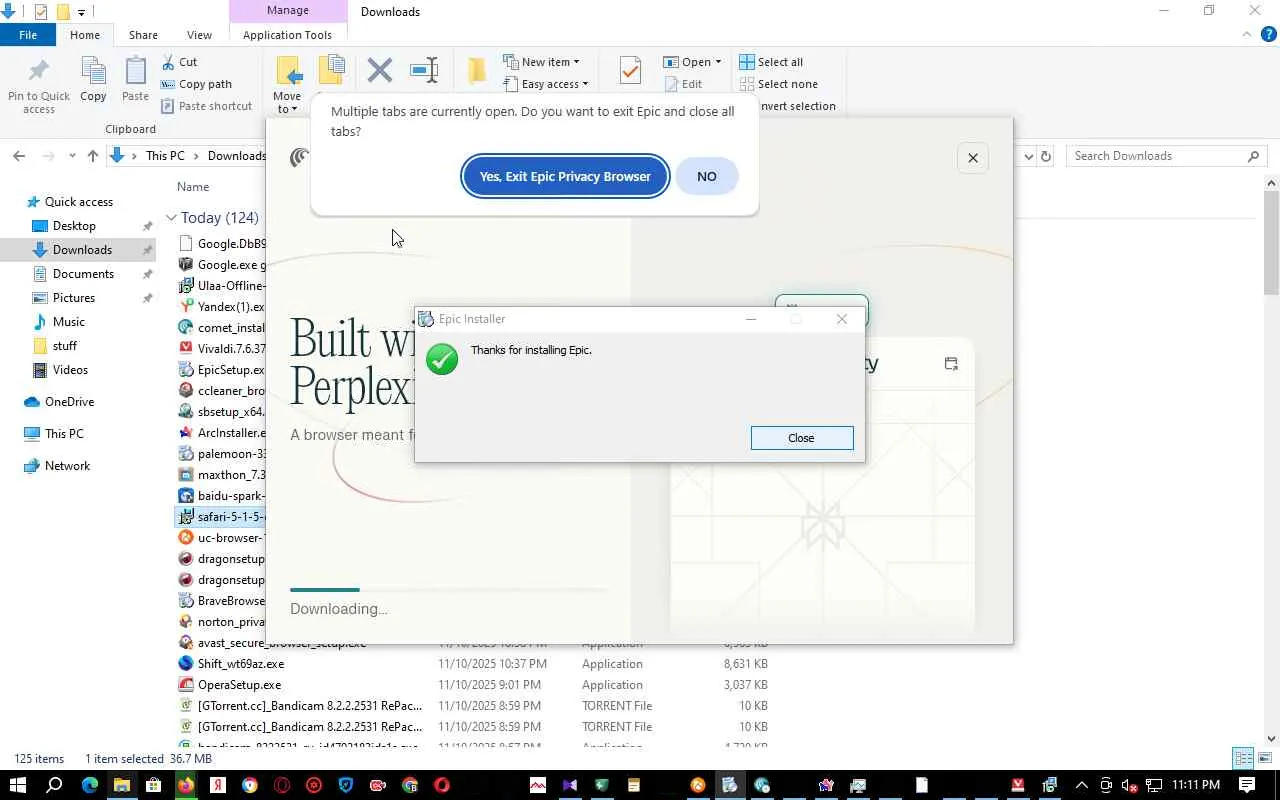Switch to details view using the status bar toggle
The image size is (1280, 800).
click(x=1243, y=759)
